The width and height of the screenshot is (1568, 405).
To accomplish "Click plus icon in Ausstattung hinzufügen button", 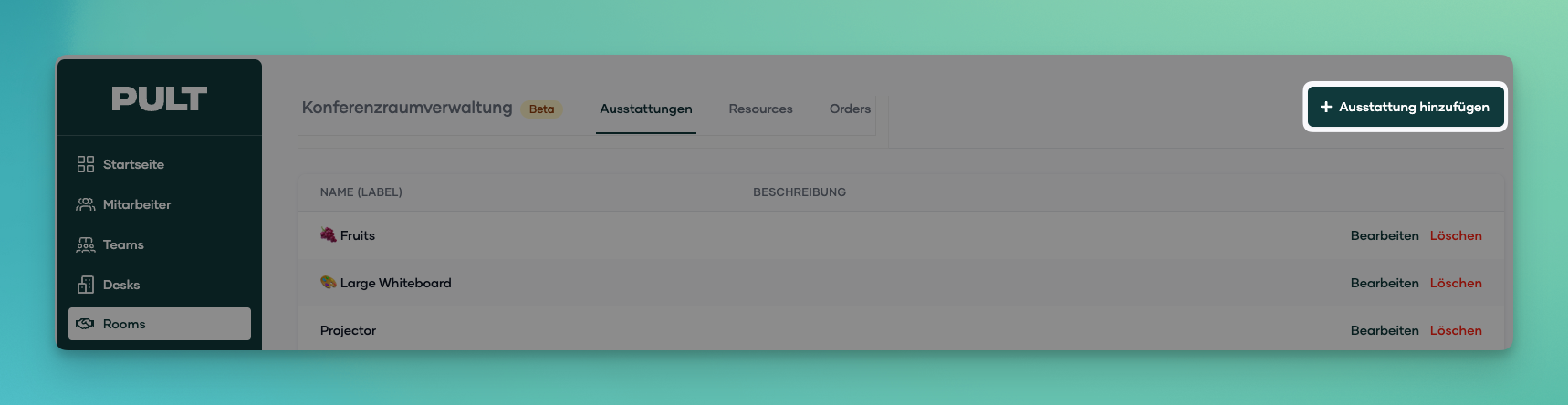I will [x=1326, y=107].
